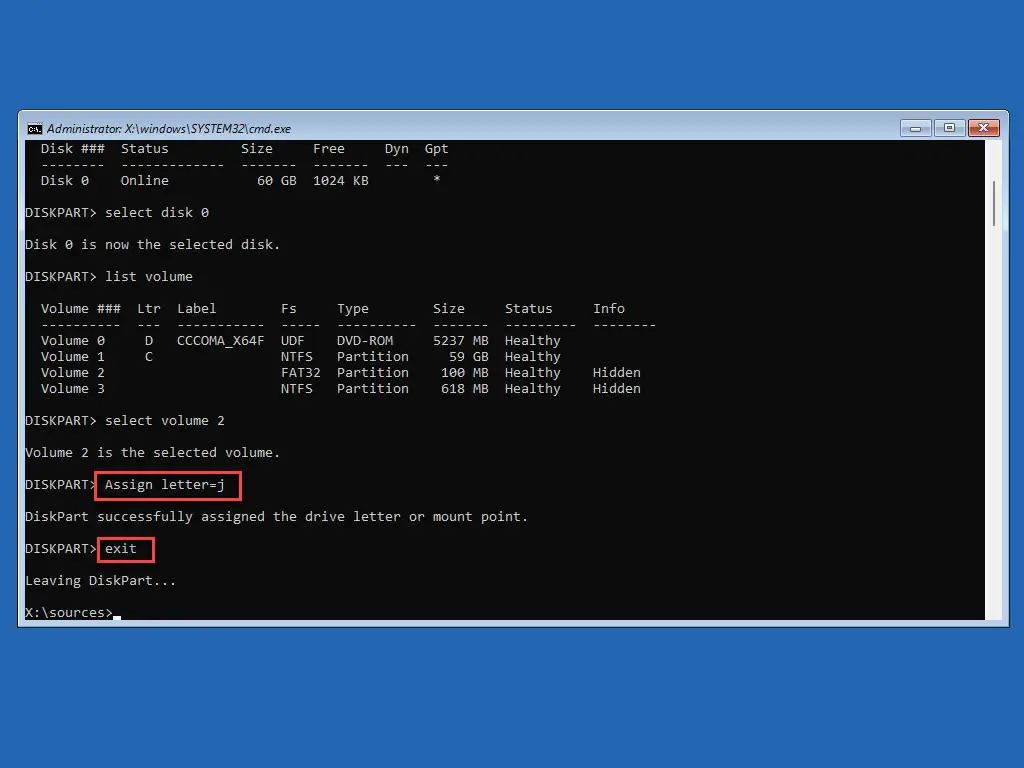Select the highlighted Assign letter=j command

(x=167, y=485)
